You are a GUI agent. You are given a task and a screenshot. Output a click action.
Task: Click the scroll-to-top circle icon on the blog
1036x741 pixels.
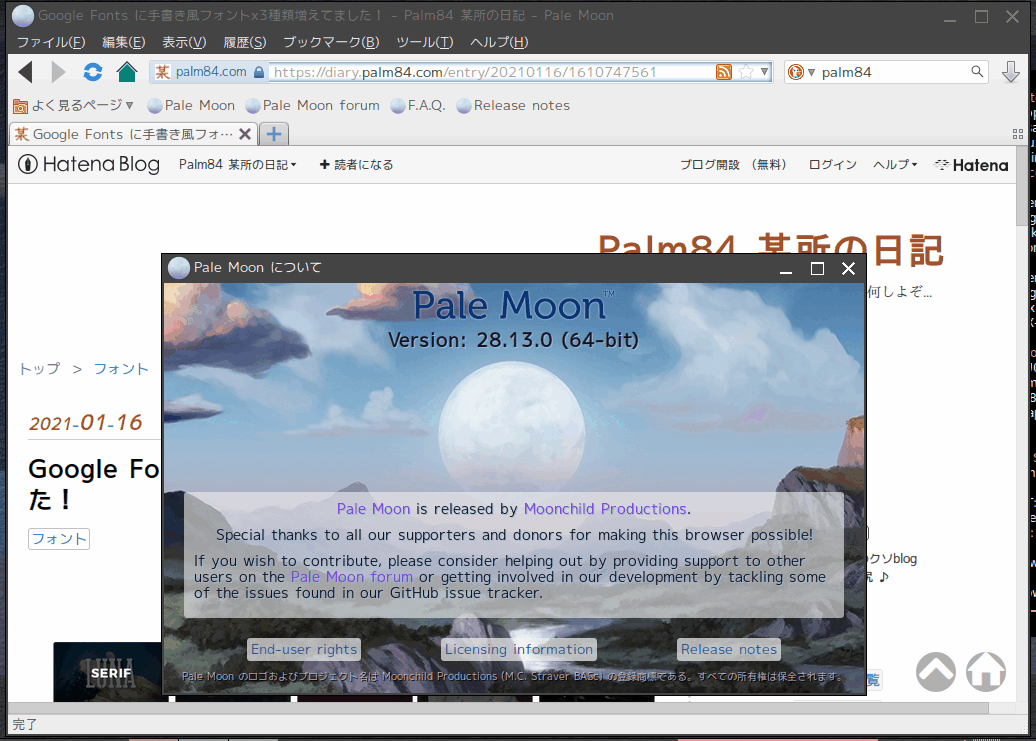tap(936, 673)
